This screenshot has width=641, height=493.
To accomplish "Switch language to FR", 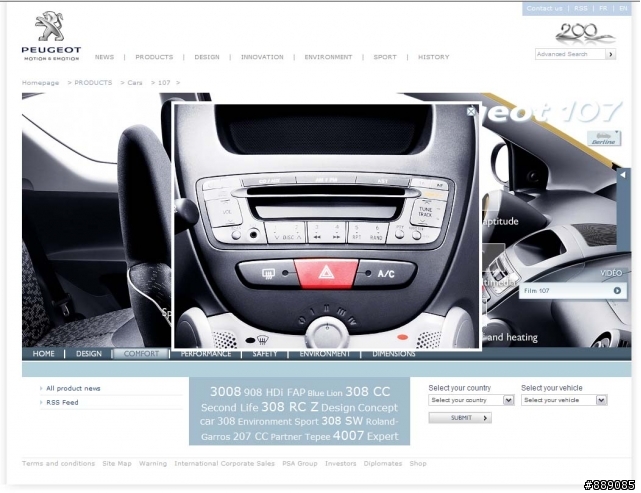I will pos(603,8).
